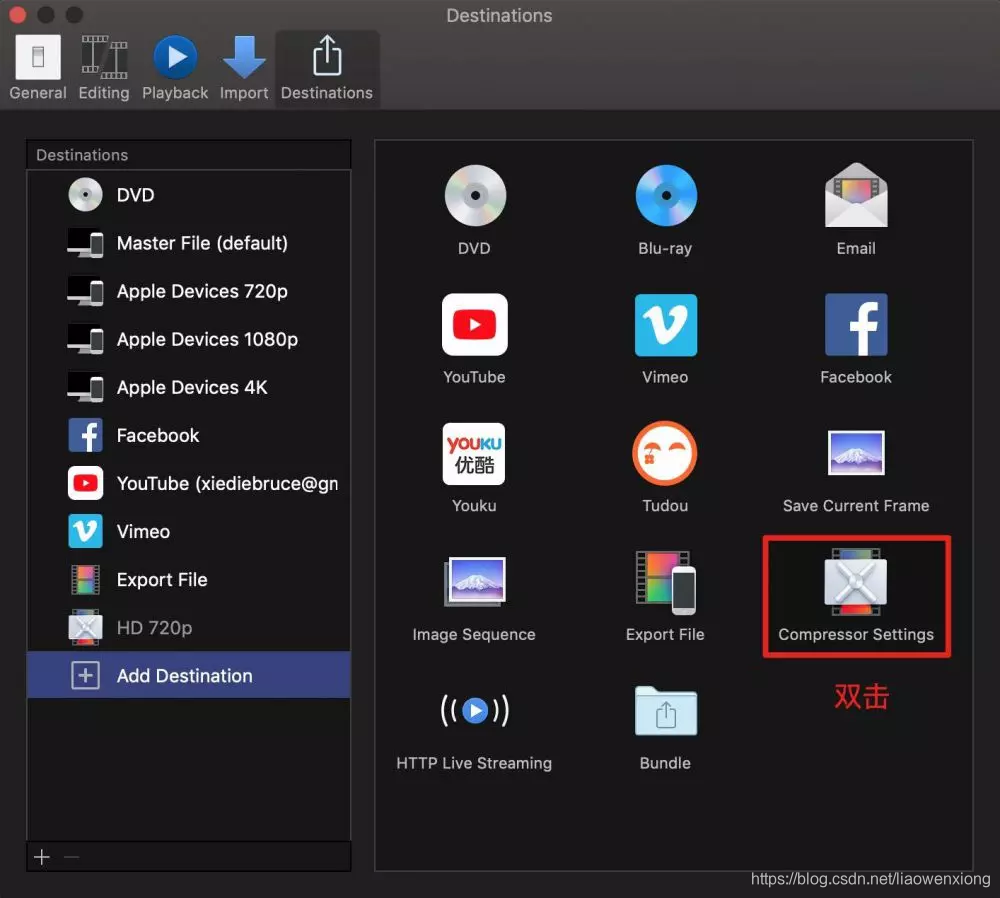The width and height of the screenshot is (1000, 898).
Task: Select the YouTube (xiediebruce@gn row
Action: [189, 483]
